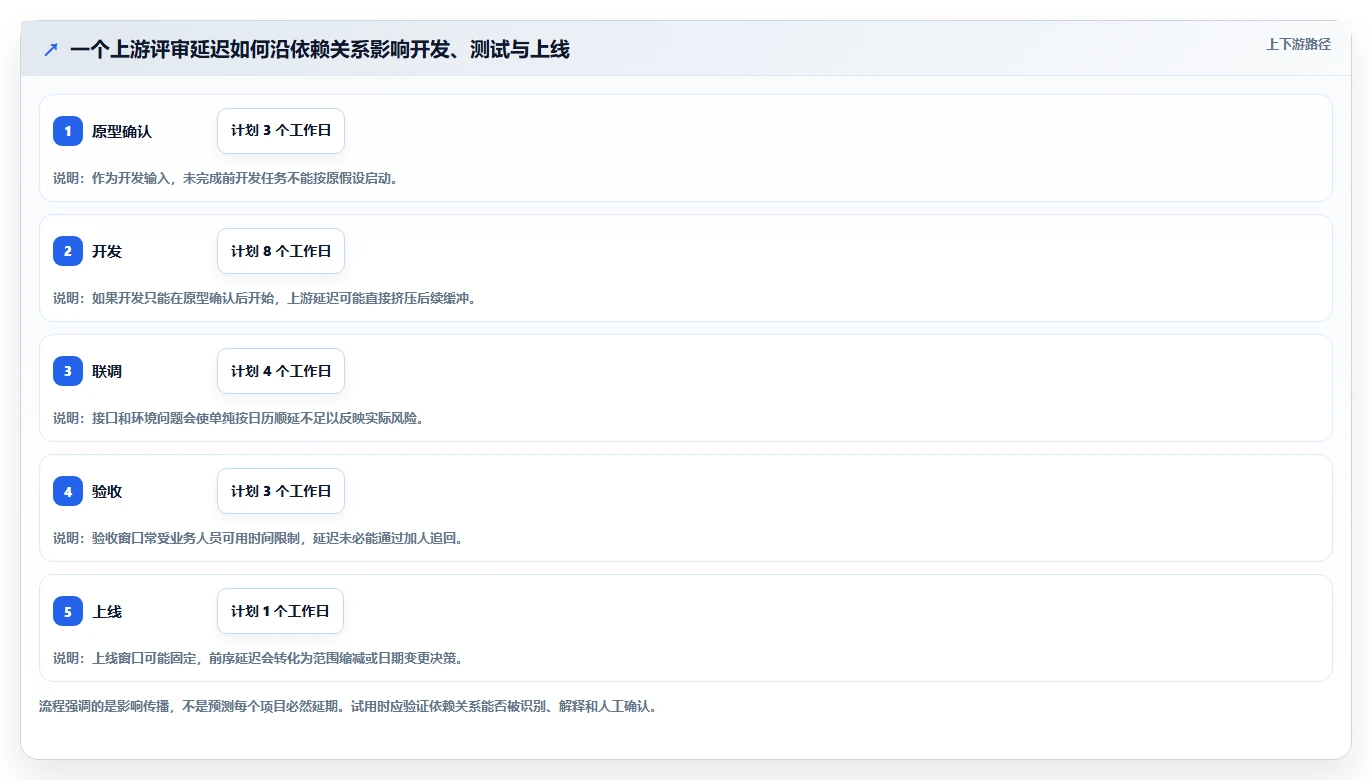Select the 原型确认 step name

point(122,131)
